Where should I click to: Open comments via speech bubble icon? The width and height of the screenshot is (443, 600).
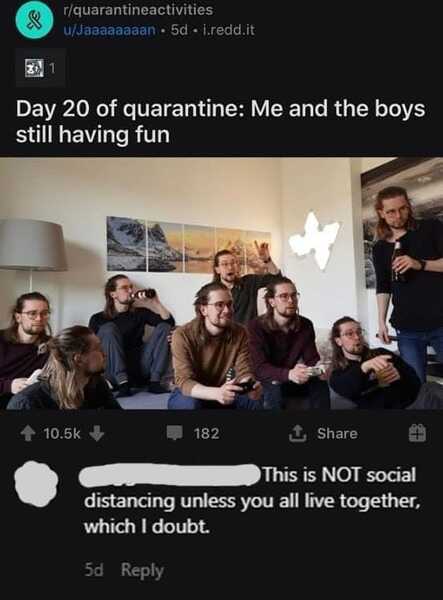tap(175, 434)
